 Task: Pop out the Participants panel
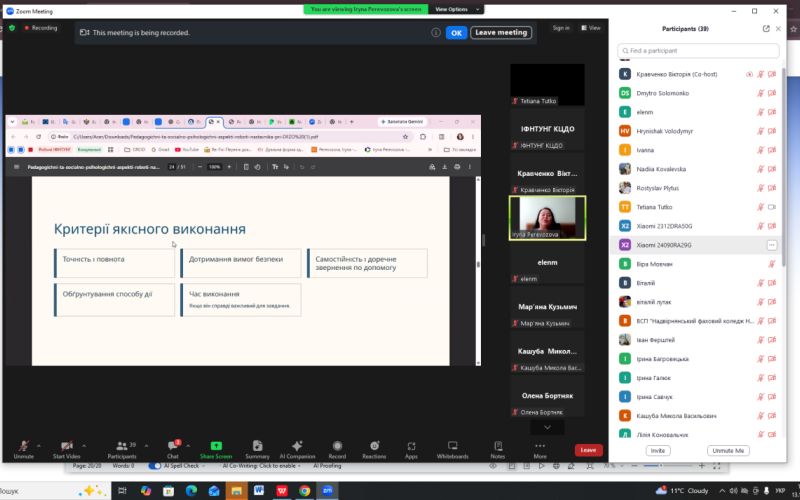[x=766, y=29]
